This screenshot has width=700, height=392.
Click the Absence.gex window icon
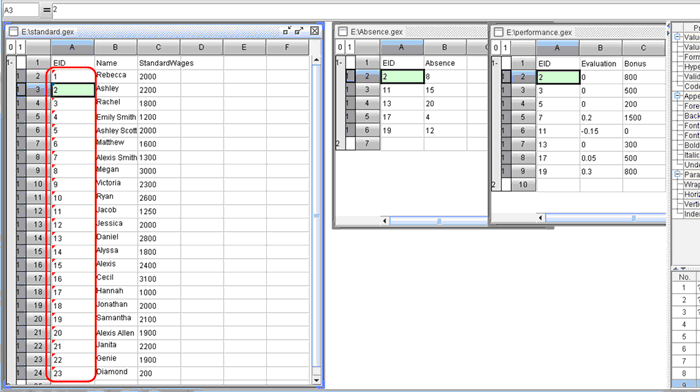(342, 32)
